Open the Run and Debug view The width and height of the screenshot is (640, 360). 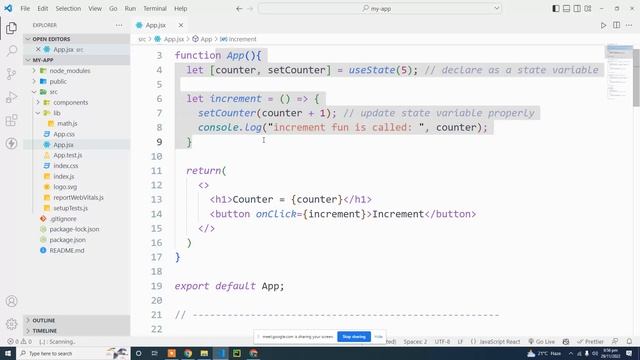11,97
